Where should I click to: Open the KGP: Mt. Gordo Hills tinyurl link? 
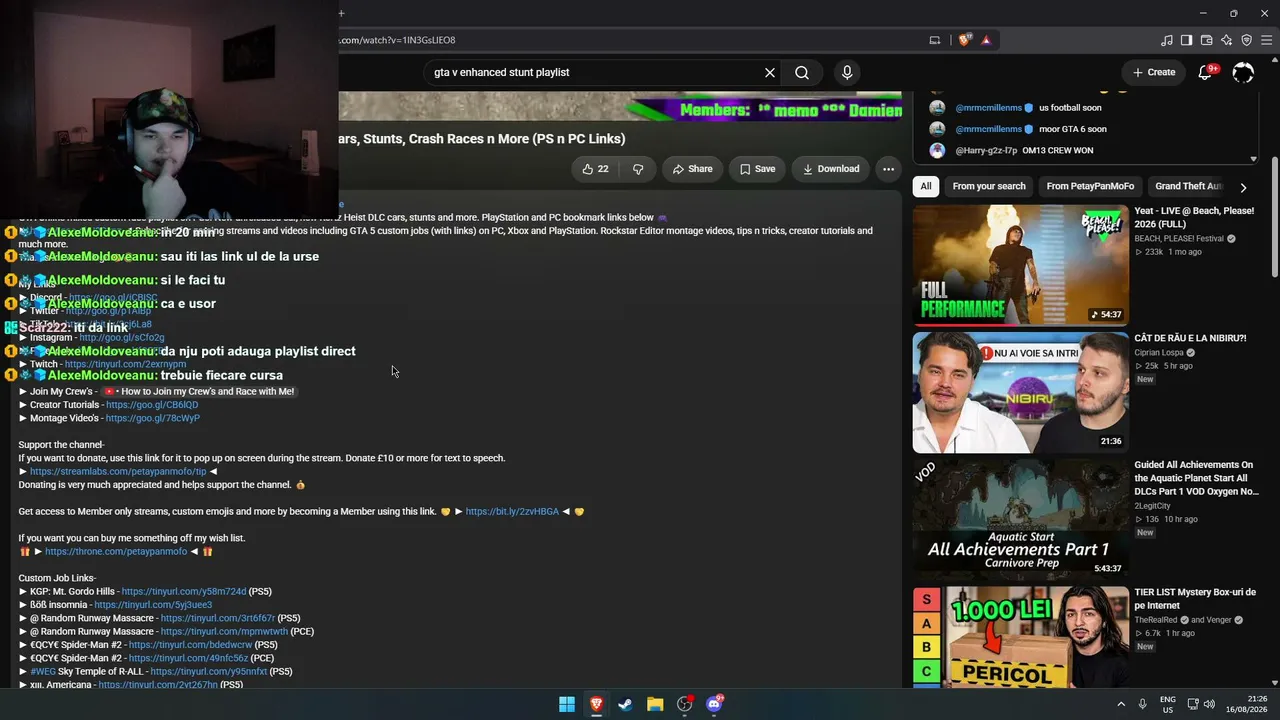click(x=184, y=591)
